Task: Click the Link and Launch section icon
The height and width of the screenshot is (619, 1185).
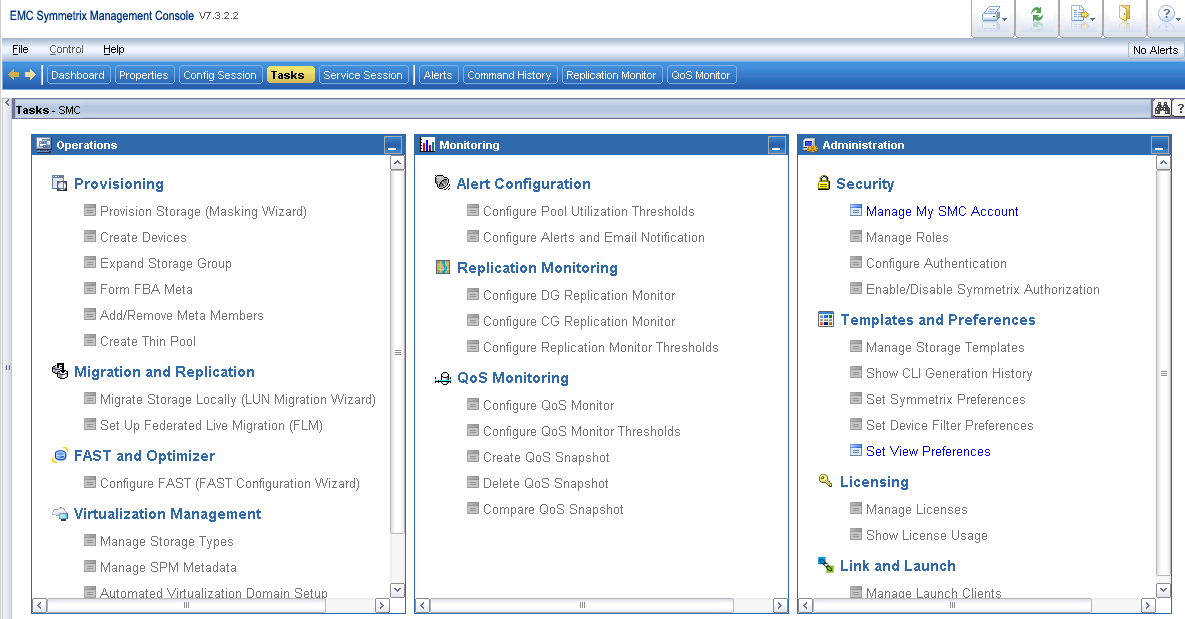Action: (x=825, y=565)
